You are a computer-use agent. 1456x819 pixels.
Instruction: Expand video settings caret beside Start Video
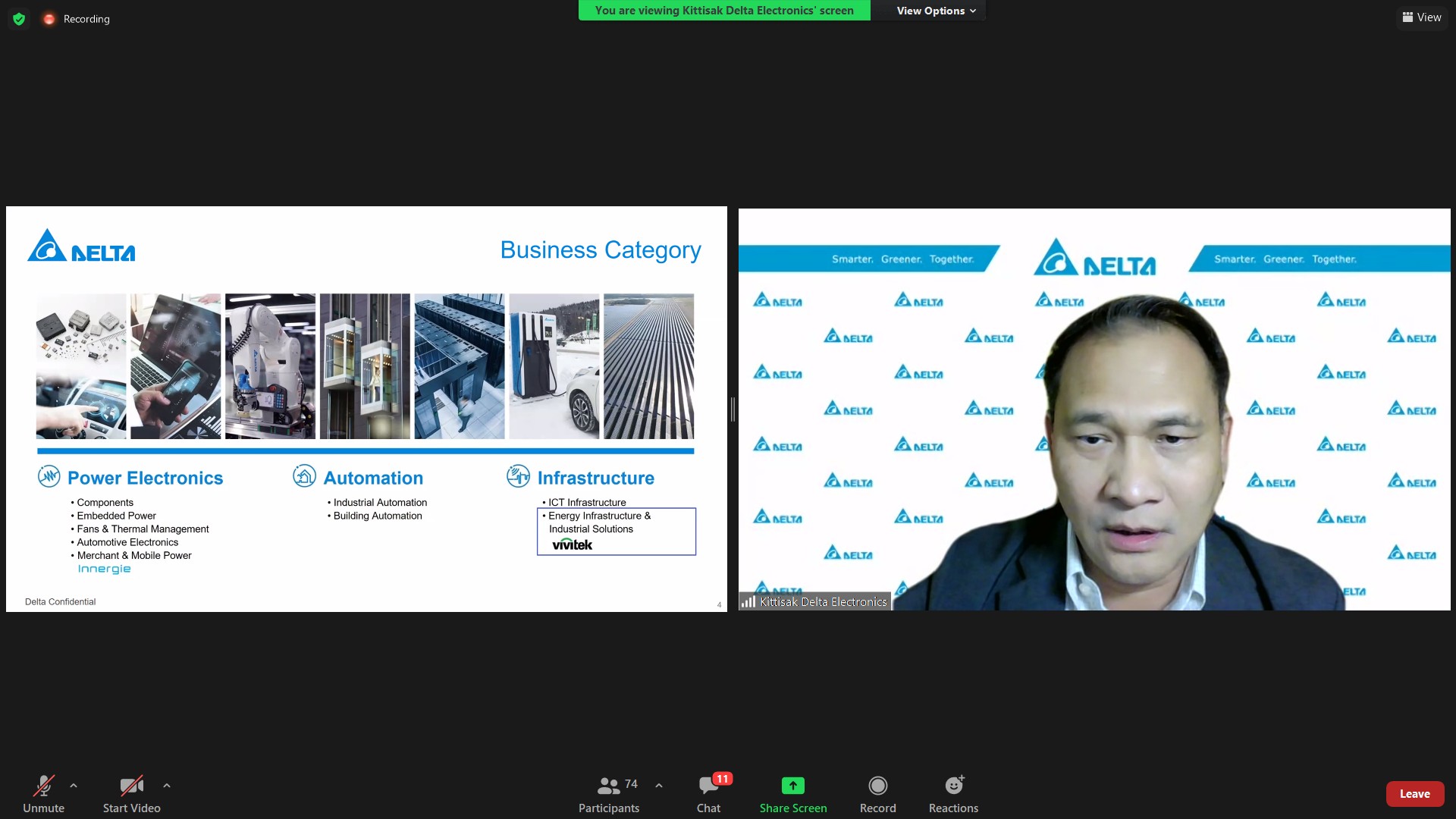click(x=167, y=786)
